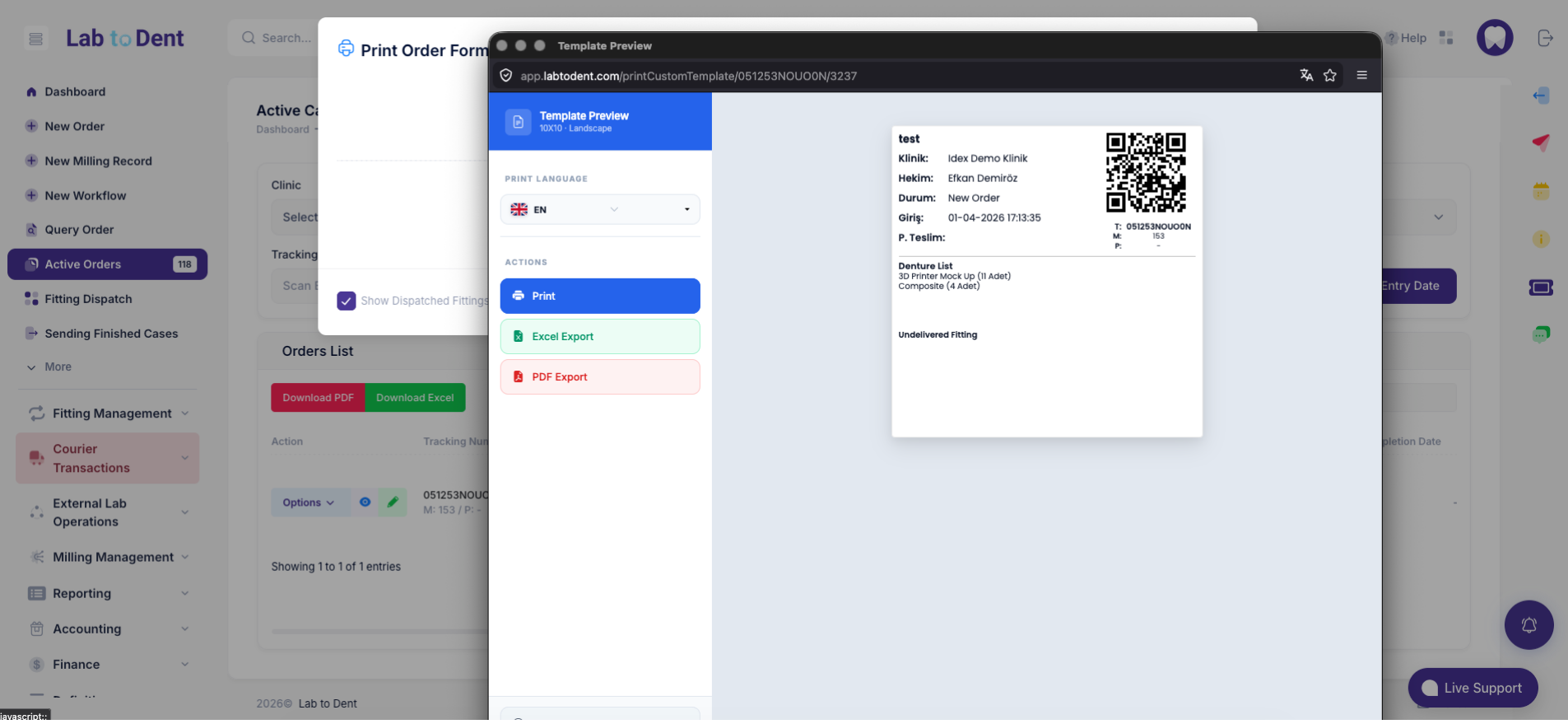This screenshot has width=1568, height=724.
Task: Click the Template Preview document icon
Action: (518, 122)
